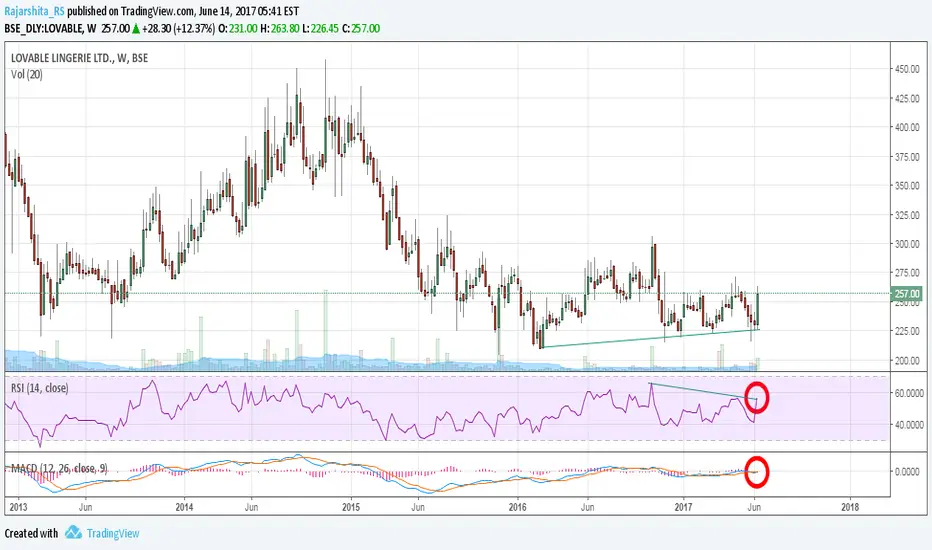Click the MACD (12, 26, close, 9) label

tap(59, 469)
